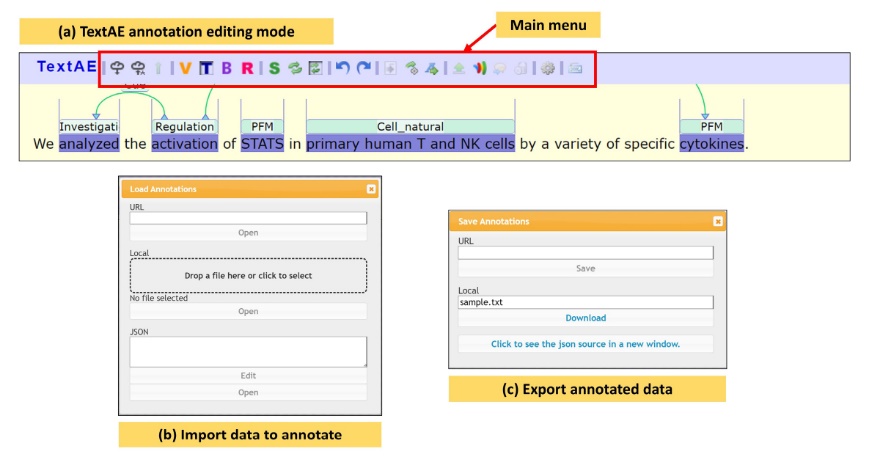The width and height of the screenshot is (869, 457).
Task: Click the JSON text area
Action: [x=248, y=352]
